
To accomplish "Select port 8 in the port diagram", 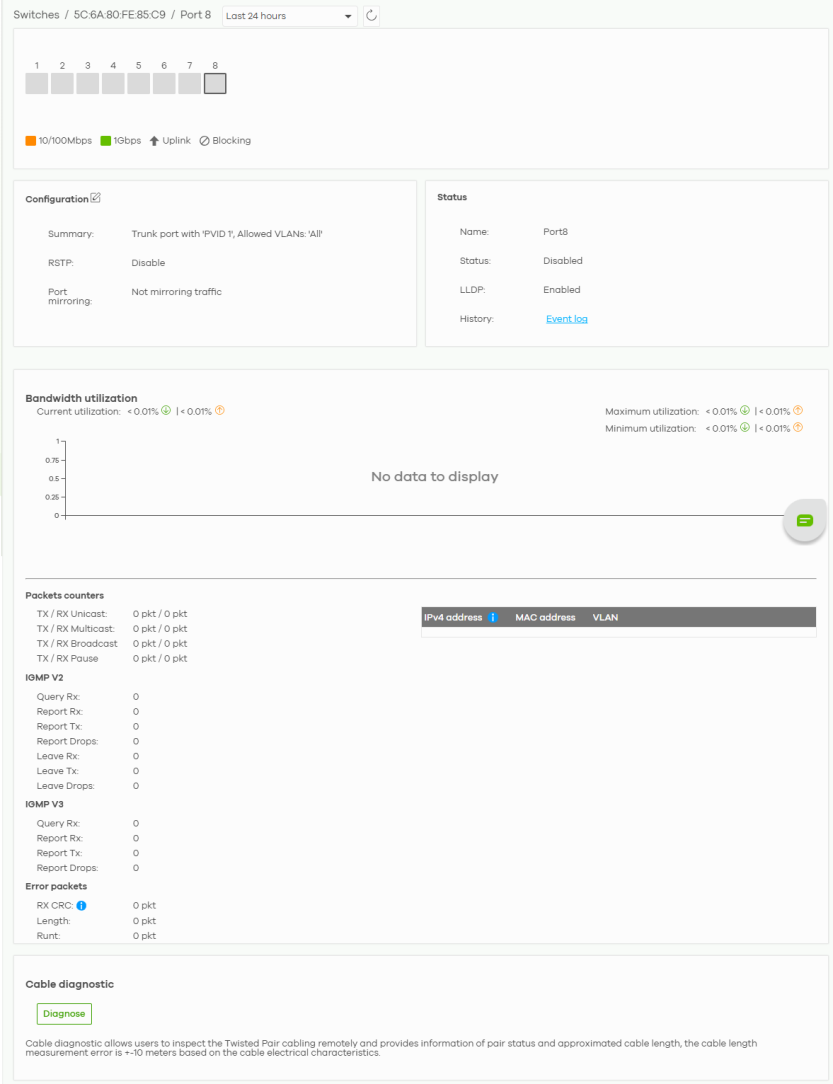I will [x=215, y=84].
